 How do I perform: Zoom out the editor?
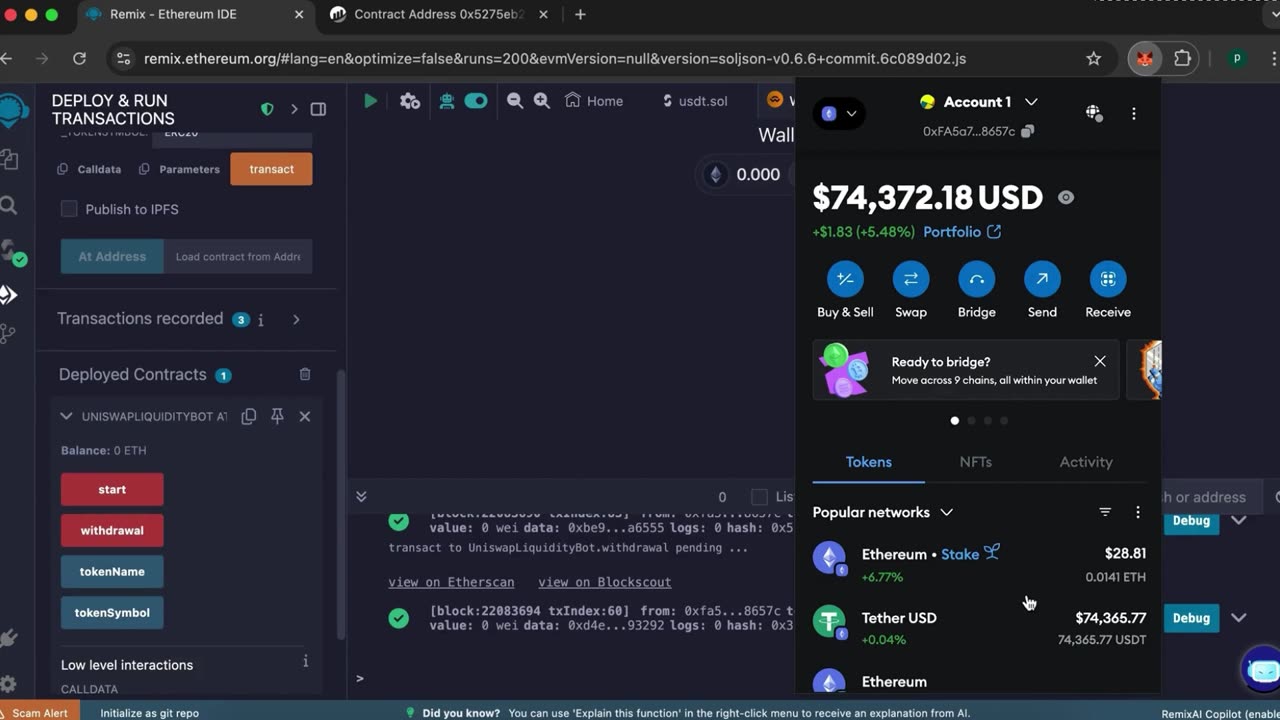(515, 101)
